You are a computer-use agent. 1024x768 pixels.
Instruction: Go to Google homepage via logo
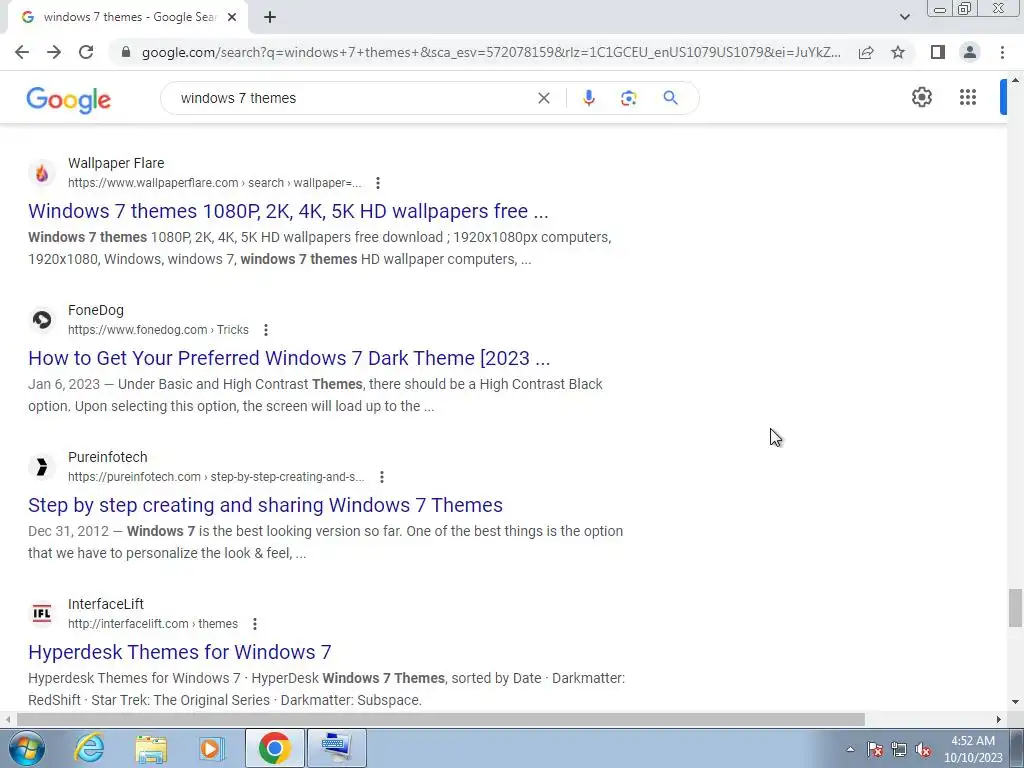coord(69,99)
